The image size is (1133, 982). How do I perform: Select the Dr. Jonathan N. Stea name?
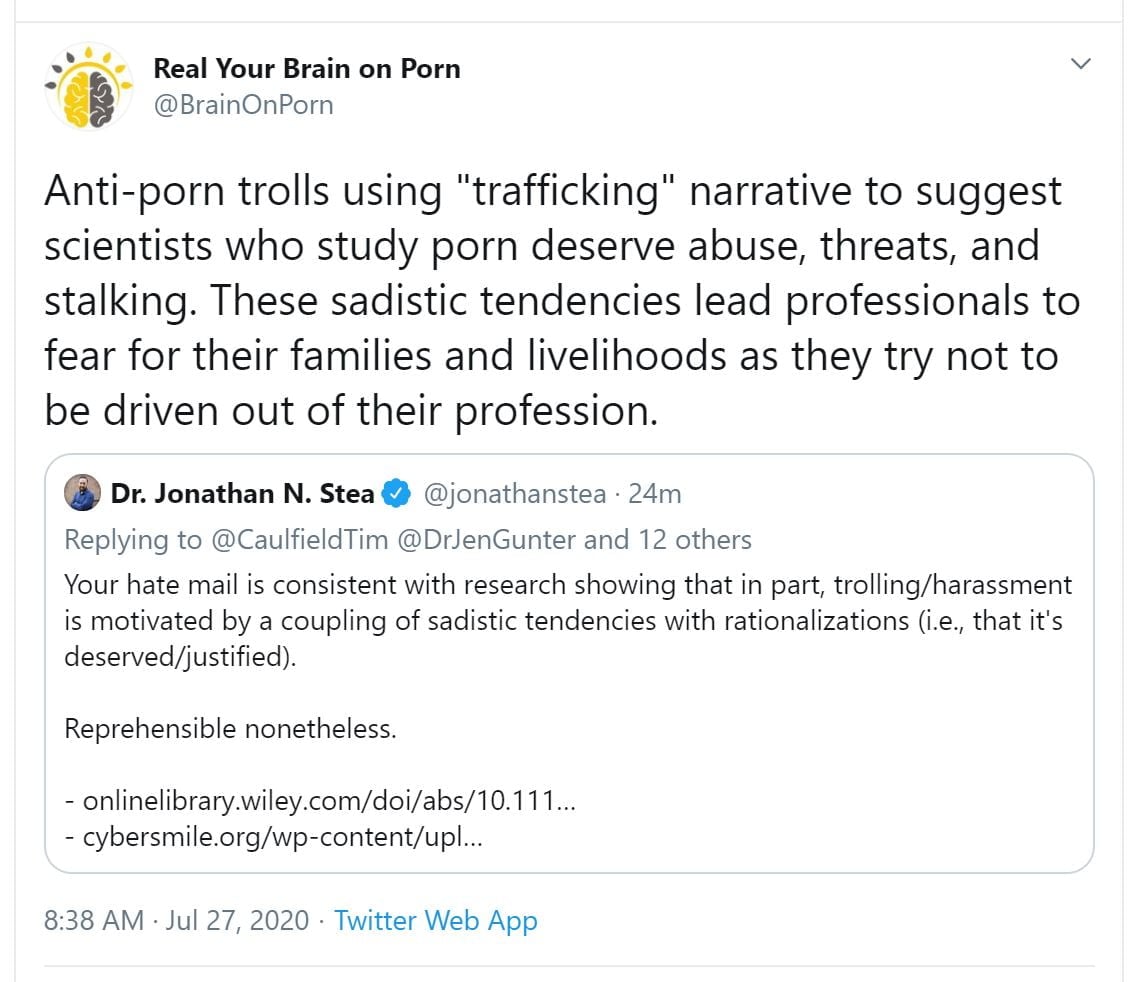243,494
